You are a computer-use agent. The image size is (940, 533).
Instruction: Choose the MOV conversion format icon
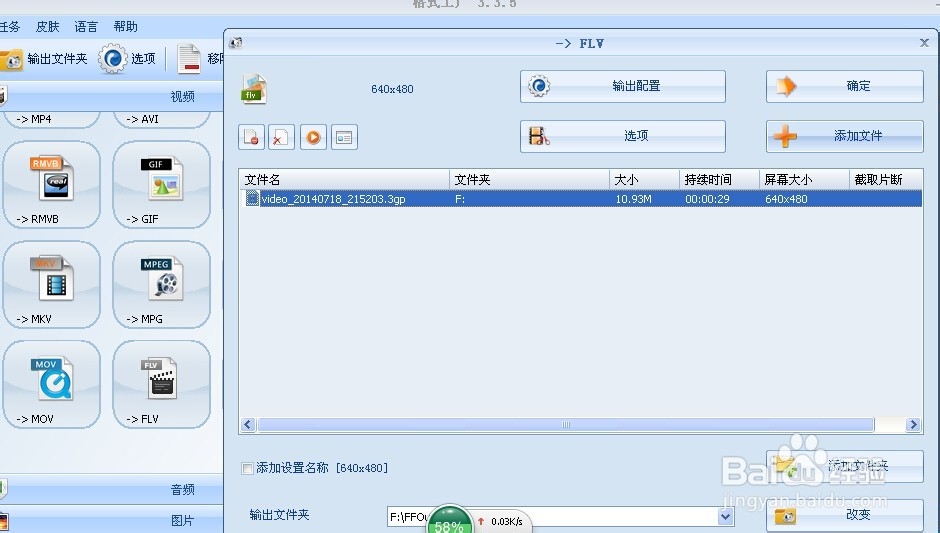[x=52, y=384]
